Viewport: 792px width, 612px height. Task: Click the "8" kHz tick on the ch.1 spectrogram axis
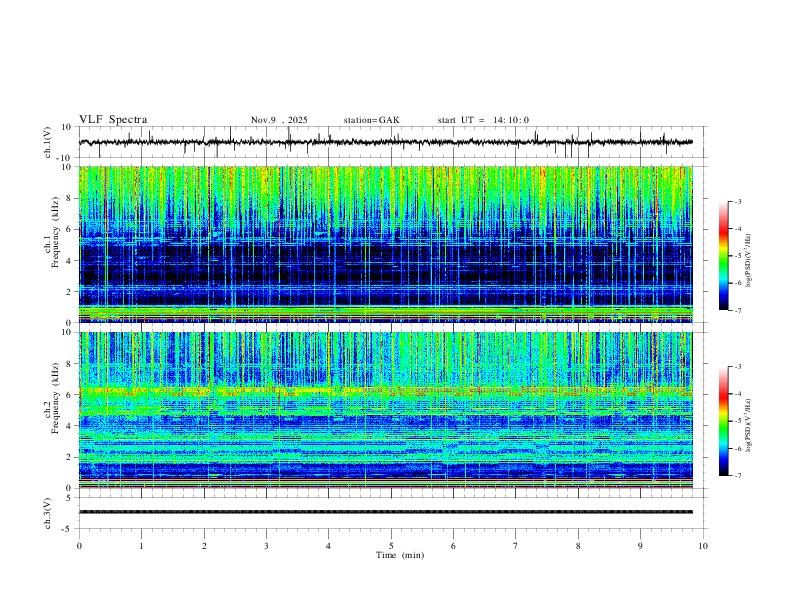(x=69, y=198)
